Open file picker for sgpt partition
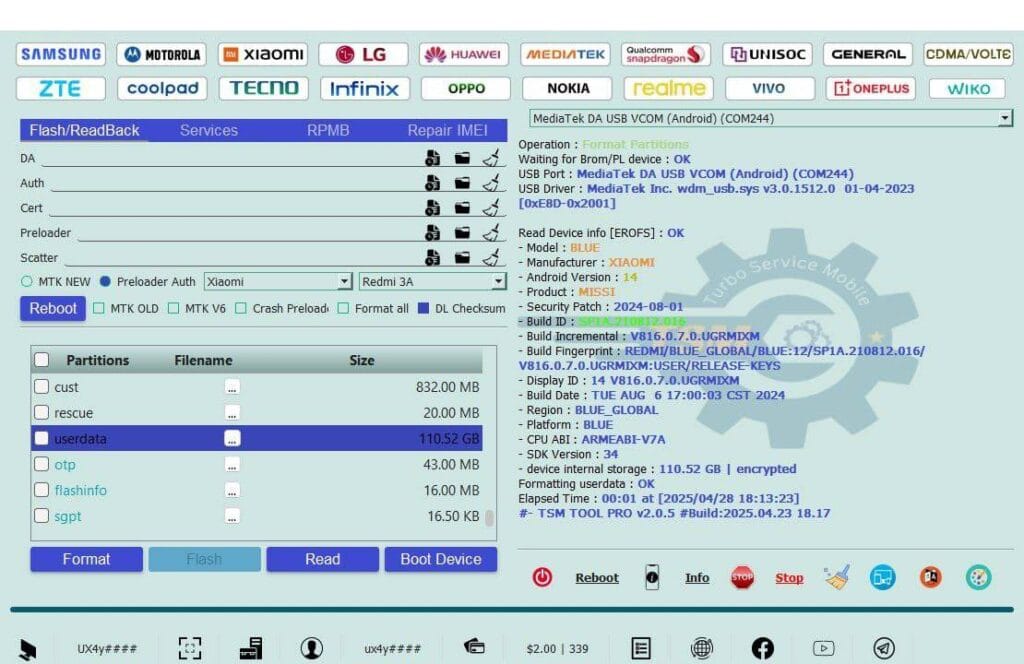 tap(232, 516)
